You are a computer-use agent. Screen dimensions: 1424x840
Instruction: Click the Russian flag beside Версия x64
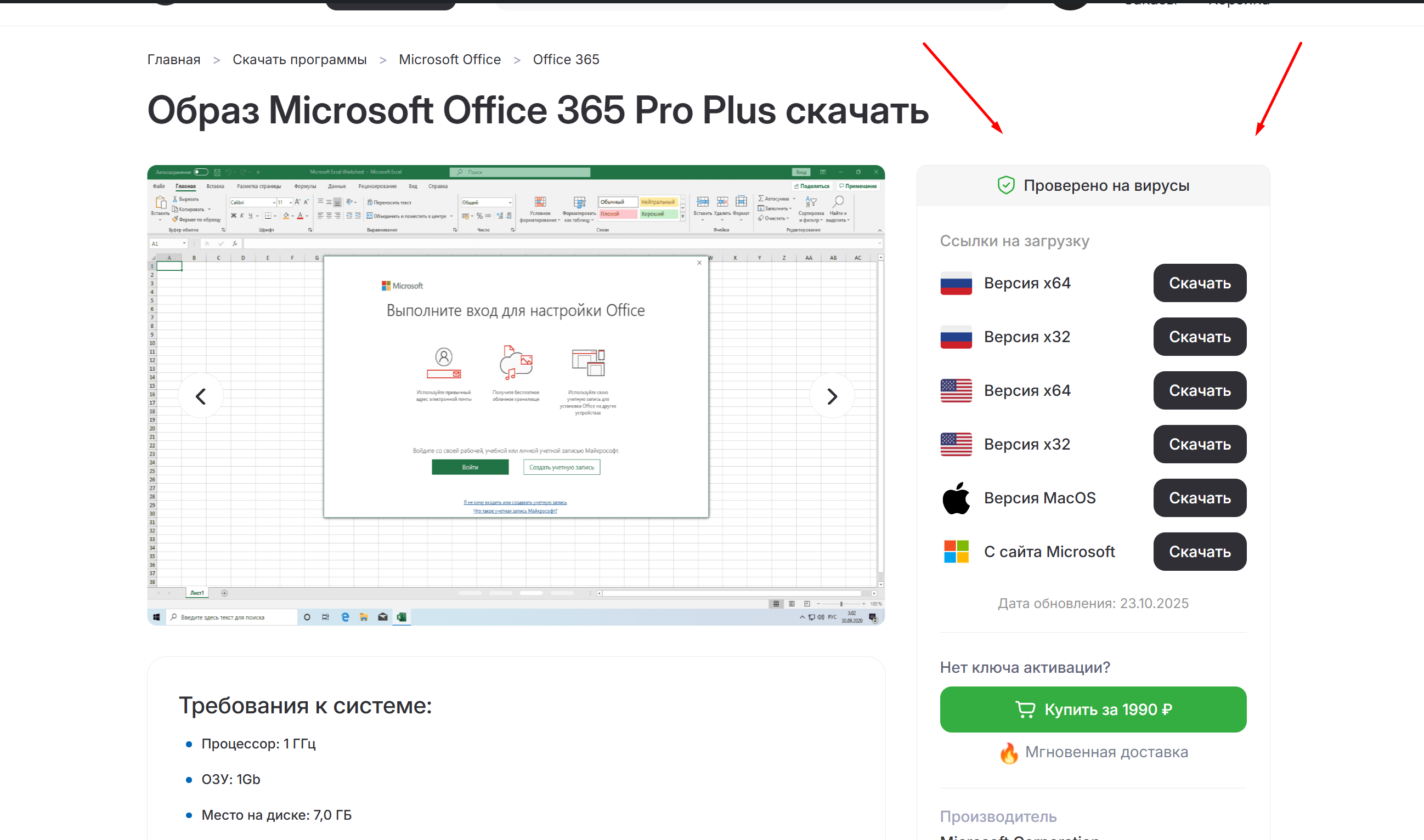(x=956, y=283)
